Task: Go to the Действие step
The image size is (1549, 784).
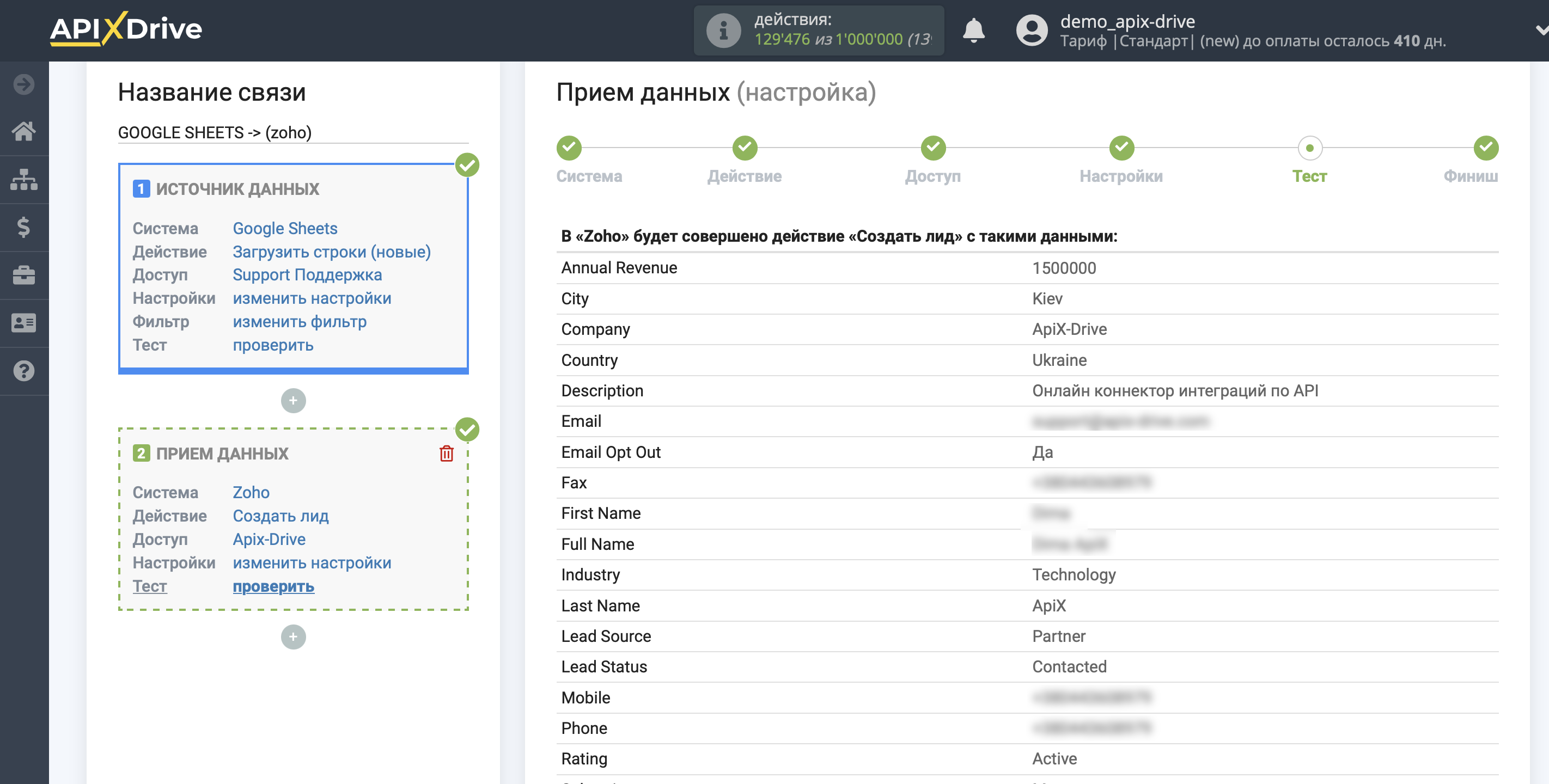Action: click(x=745, y=148)
